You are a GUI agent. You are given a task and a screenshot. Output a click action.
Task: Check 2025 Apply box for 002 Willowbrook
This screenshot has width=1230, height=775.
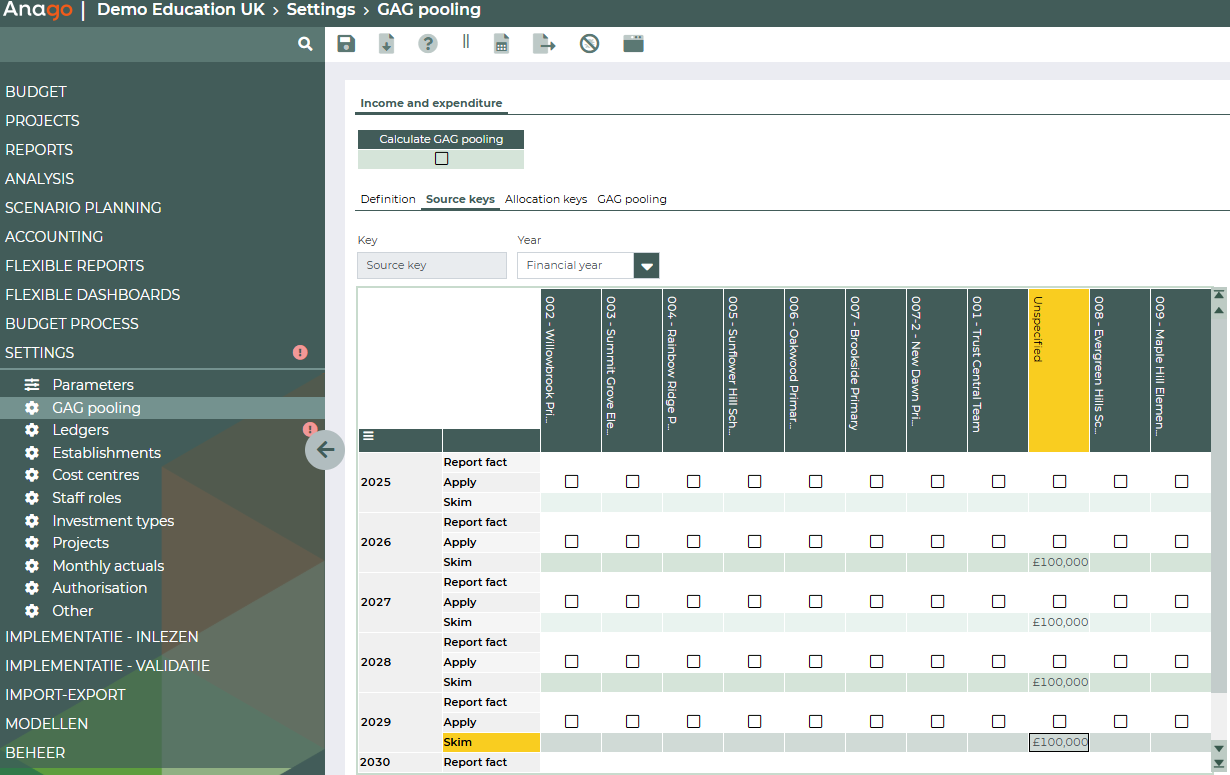(x=571, y=482)
